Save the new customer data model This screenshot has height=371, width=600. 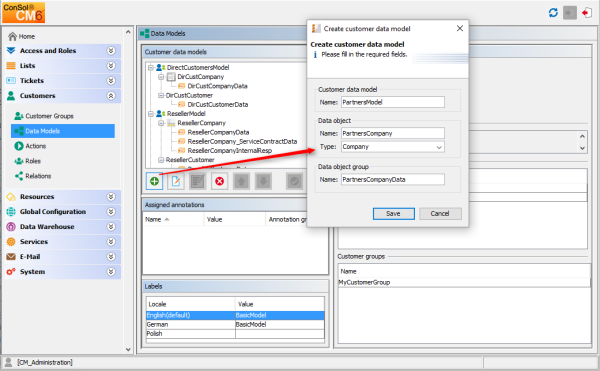(393, 213)
